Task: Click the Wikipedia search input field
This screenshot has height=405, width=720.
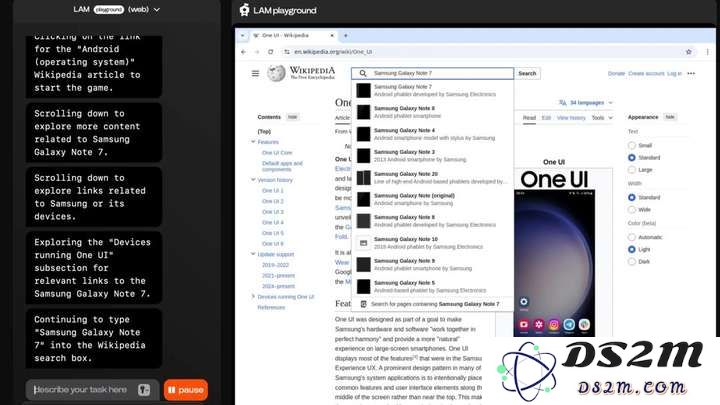Action: coord(433,73)
